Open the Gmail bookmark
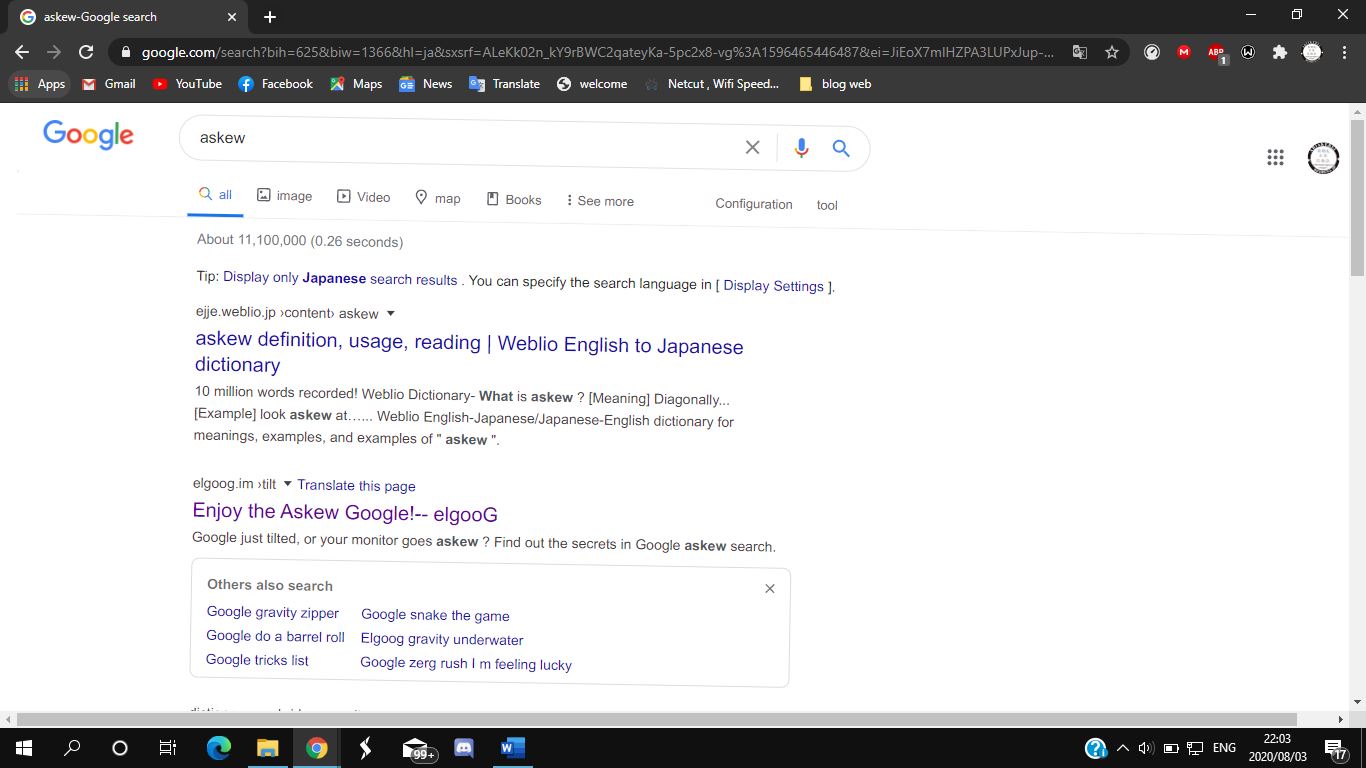 109,84
